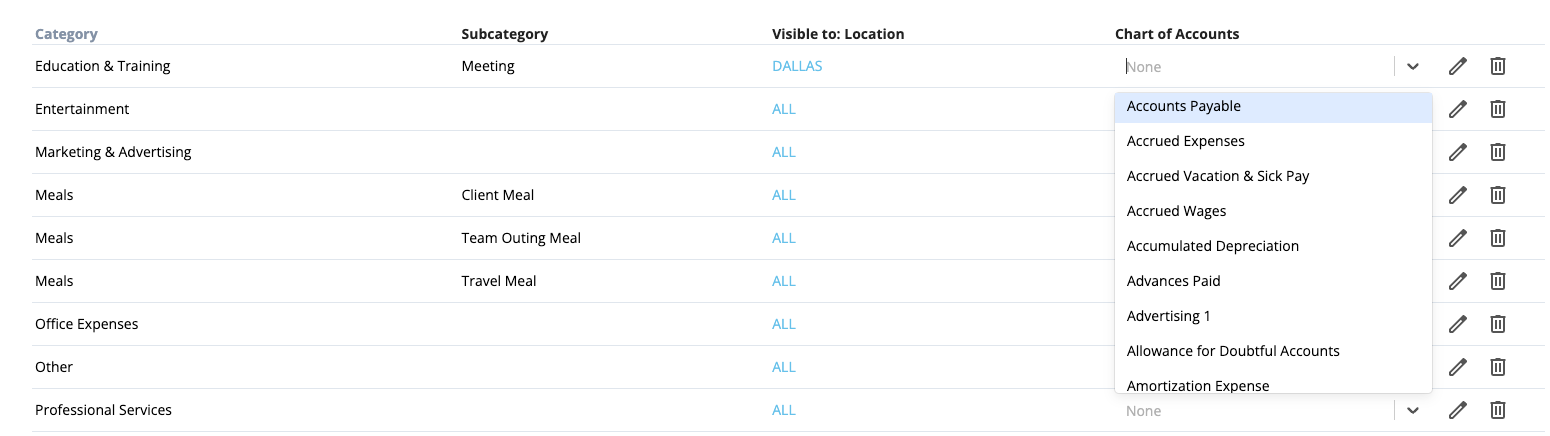This screenshot has width=1550, height=436.
Task: Click the ALL link for Entertainment
Action: (x=783, y=109)
